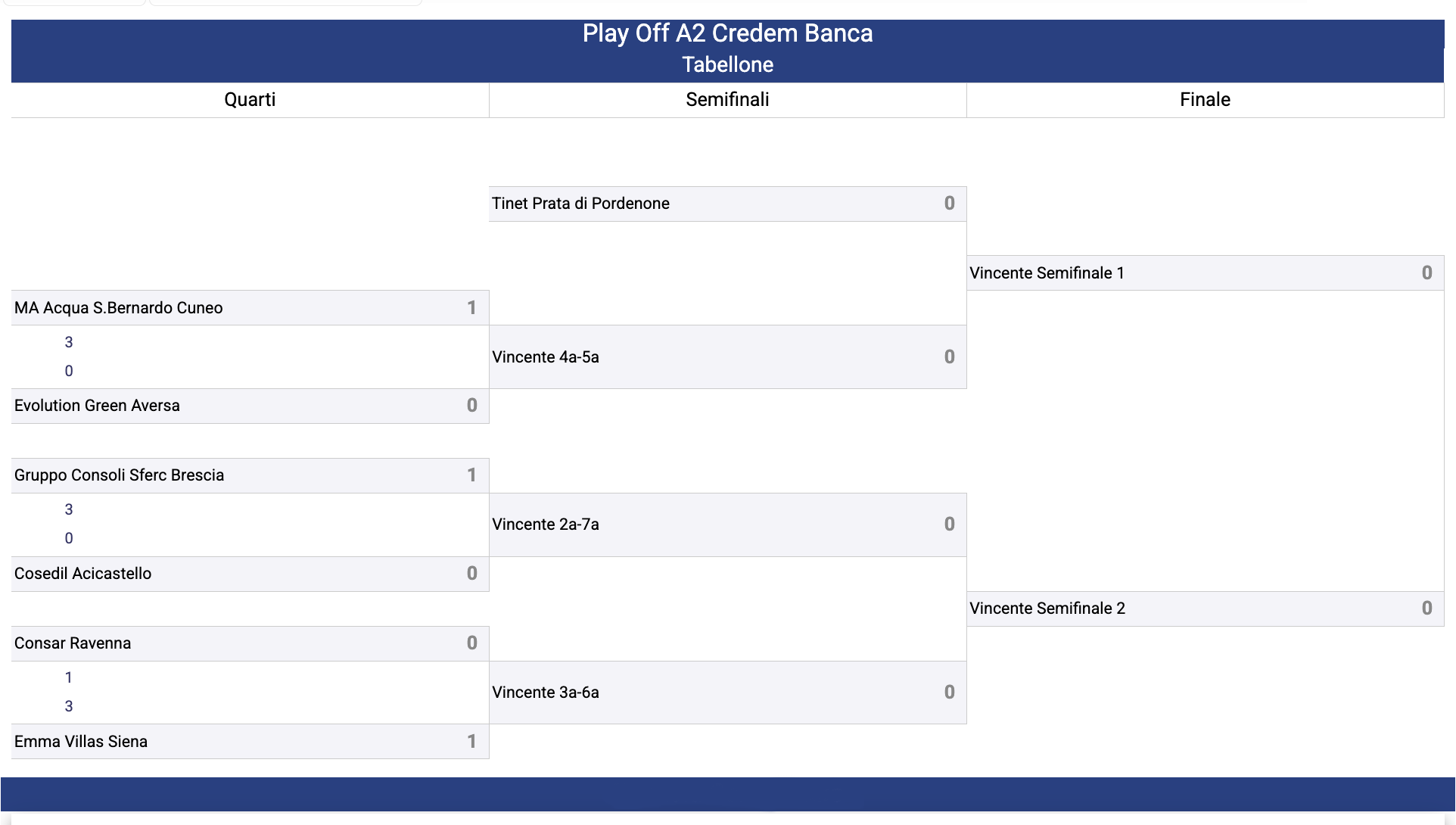Screen dimensions: 1456x825
Task: Open Tinet Prata di Pordenone team row
Action: (x=727, y=204)
